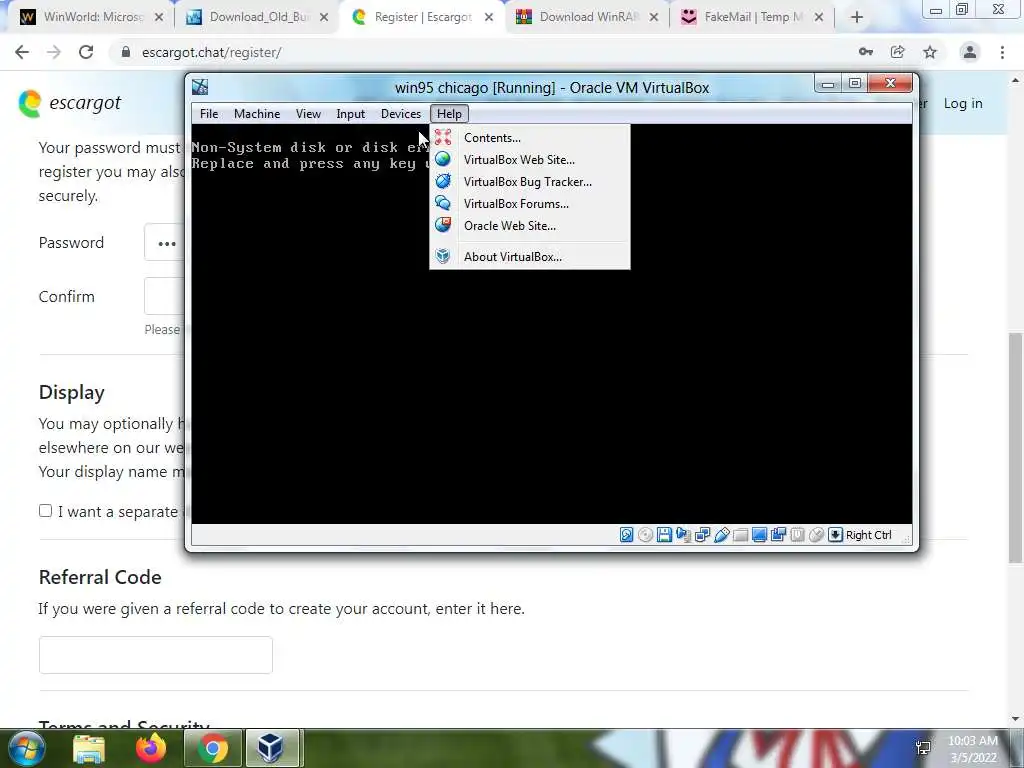Open the Windows Start orb
This screenshot has height=768, width=1024.
25,748
